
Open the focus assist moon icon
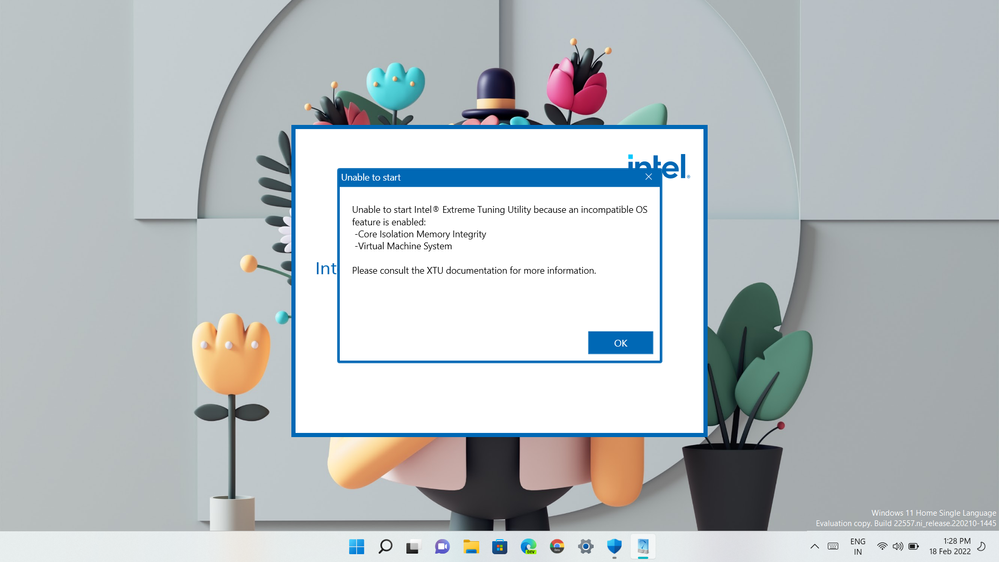coord(982,547)
